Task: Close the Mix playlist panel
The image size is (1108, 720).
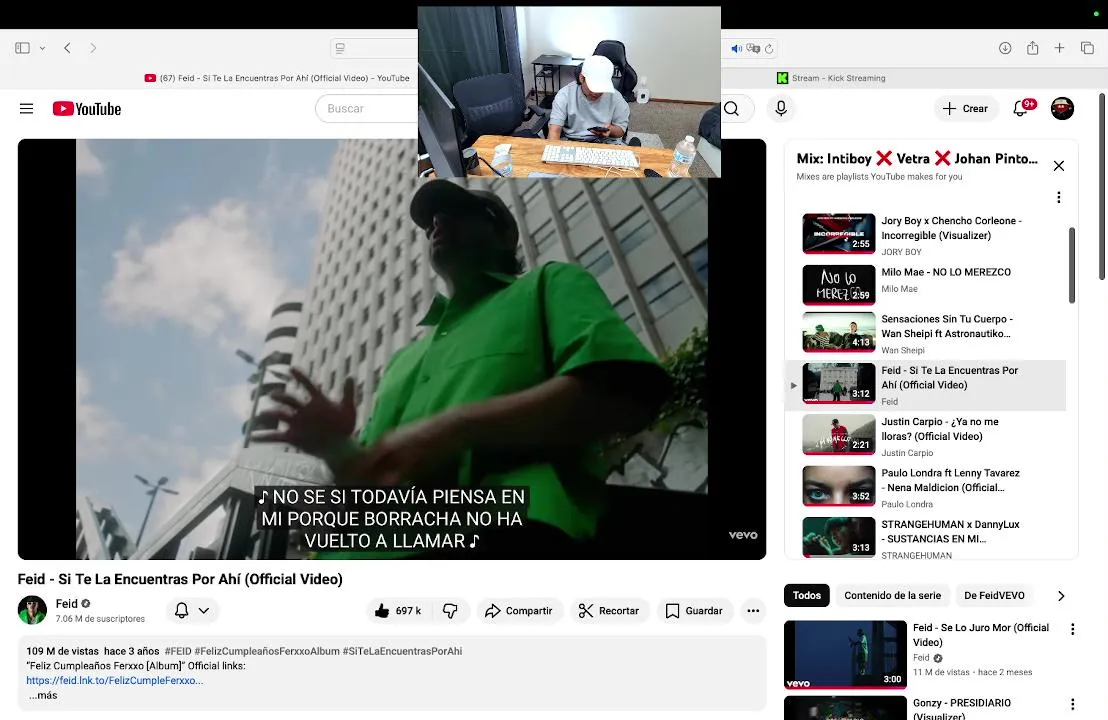Action: 1059,166
